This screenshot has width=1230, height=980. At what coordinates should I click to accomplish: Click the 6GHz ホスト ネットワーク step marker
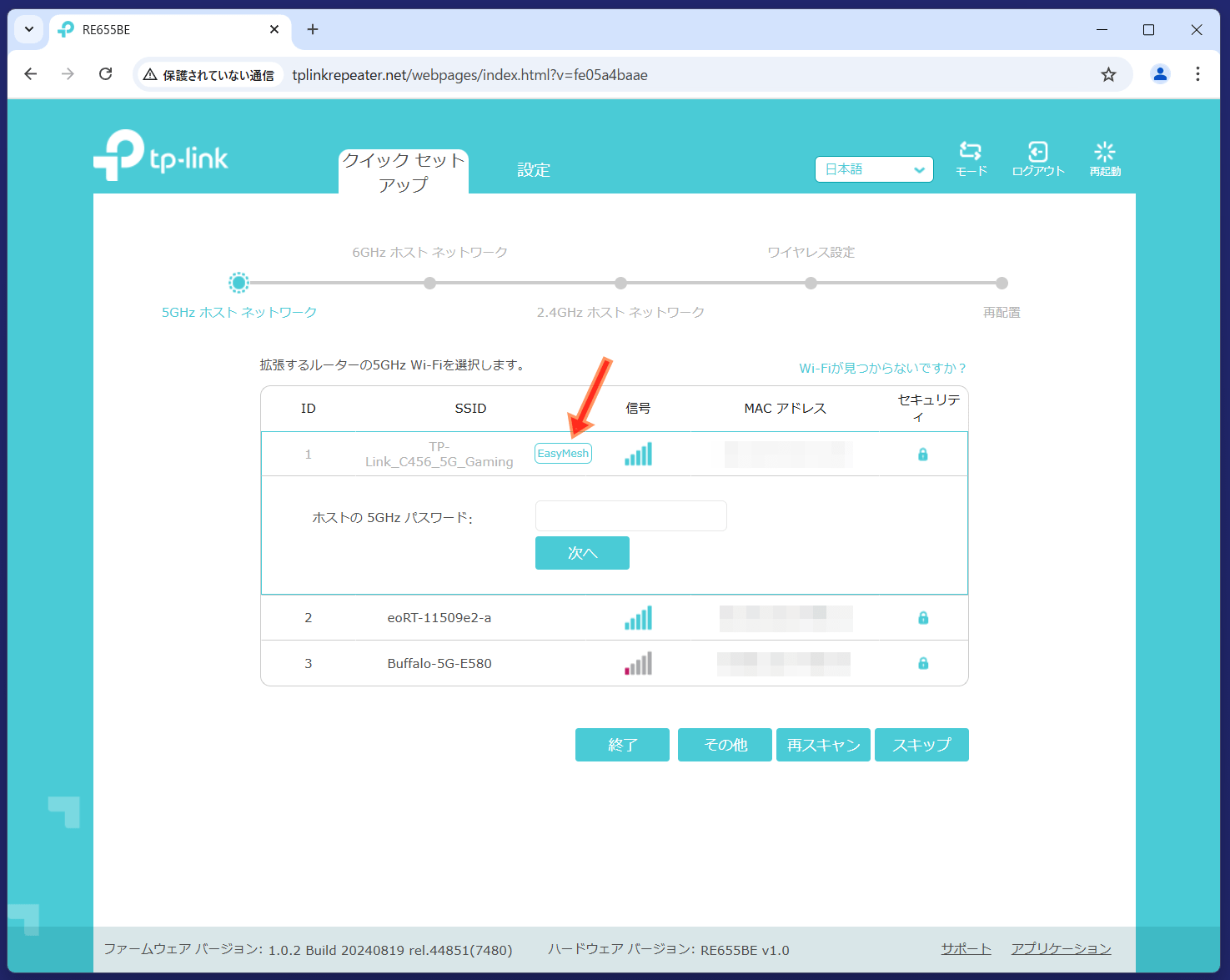coord(429,283)
